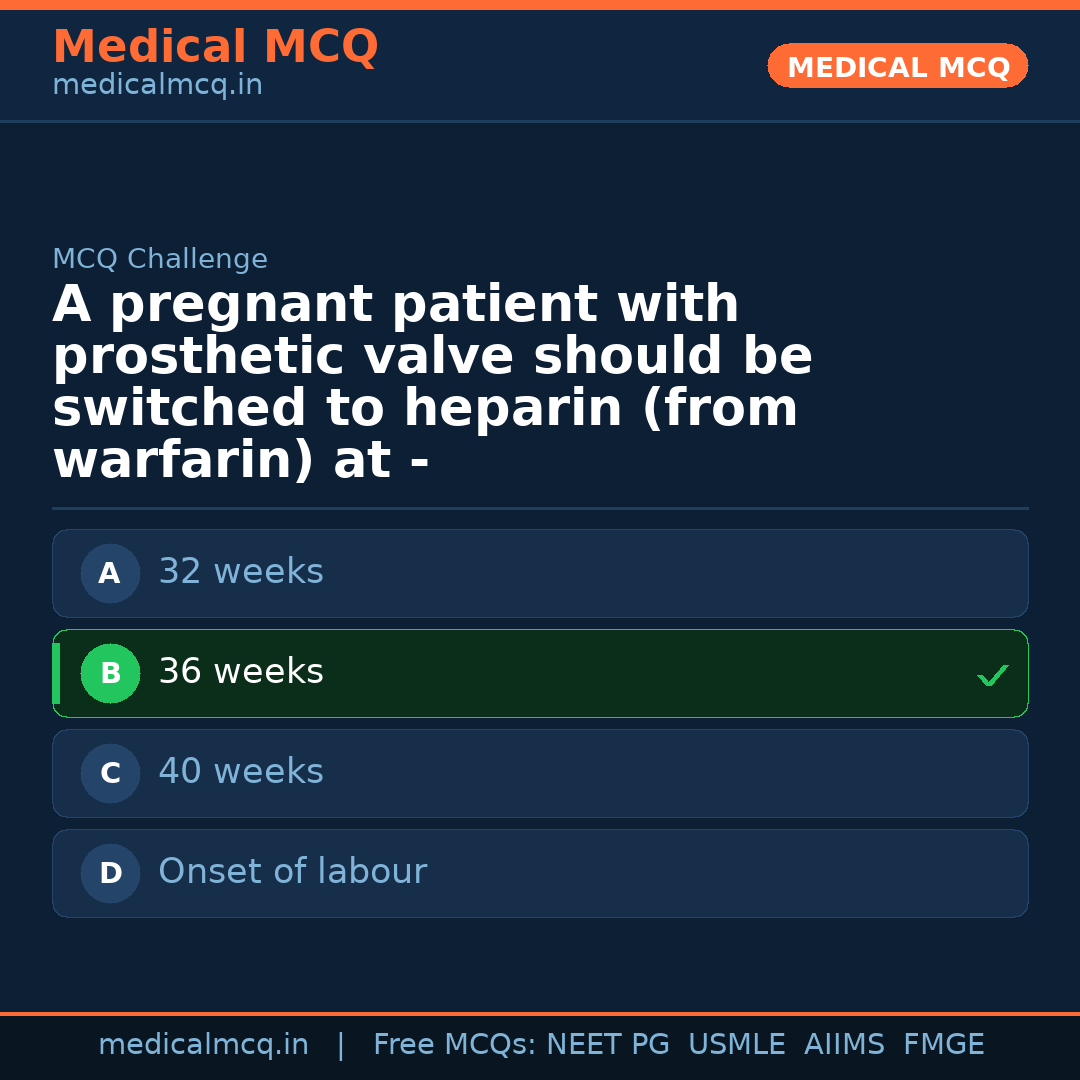Choose the "40 weeks" answer
The image size is (1080, 1080).
[x=241, y=773]
